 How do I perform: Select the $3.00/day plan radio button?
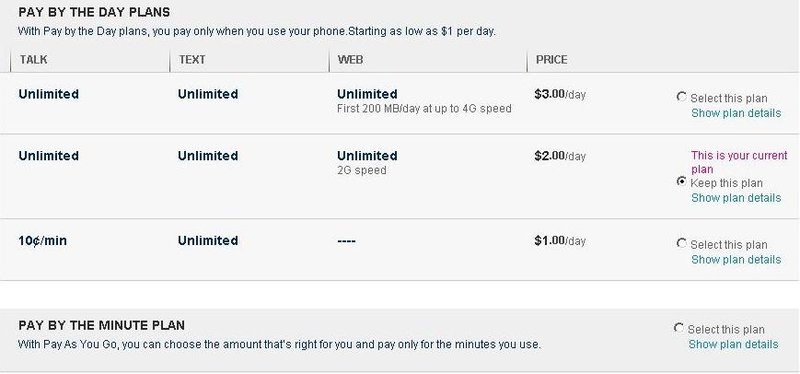coord(681,96)
